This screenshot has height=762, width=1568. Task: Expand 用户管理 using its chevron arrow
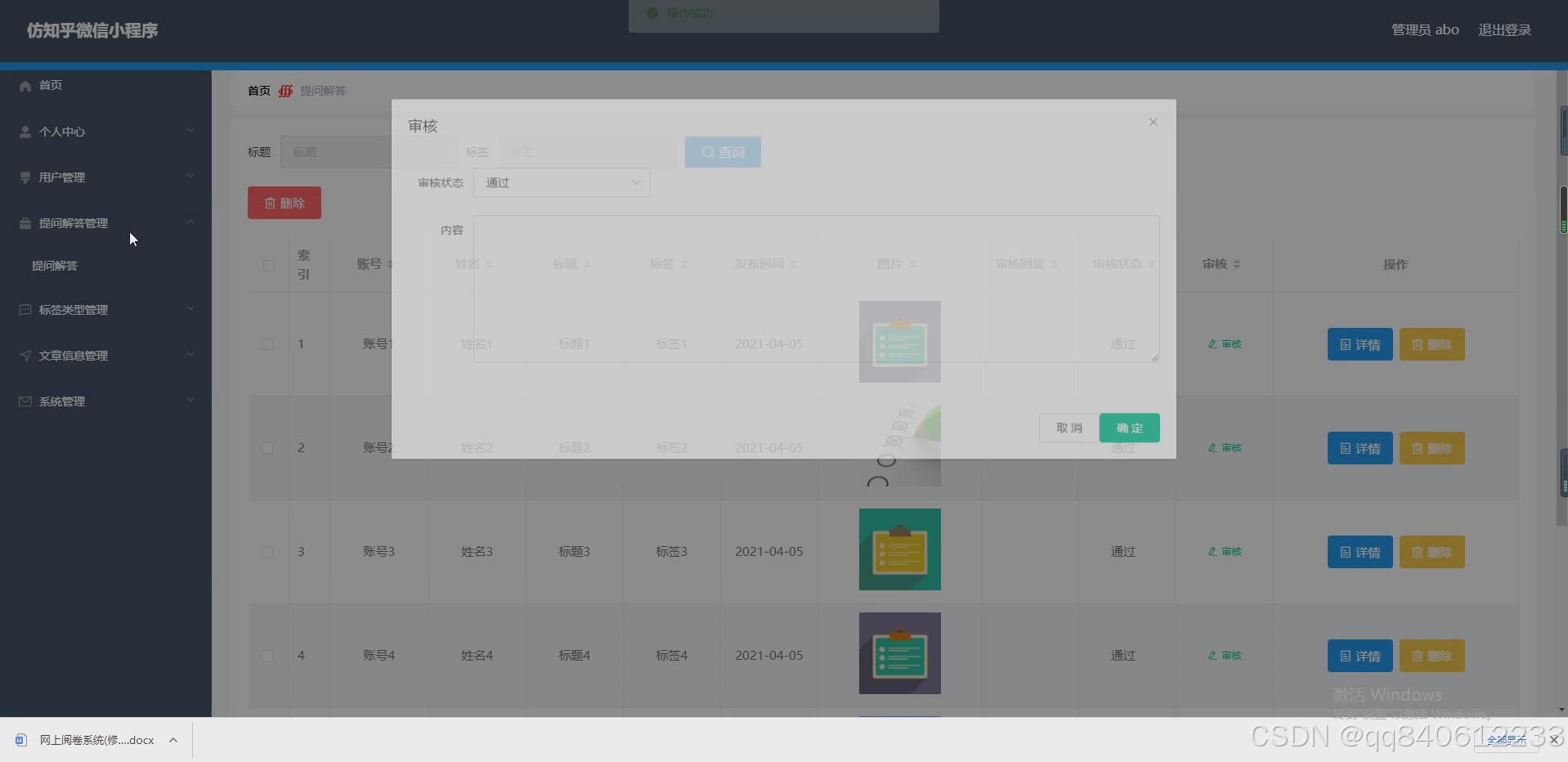pos(190,176)
